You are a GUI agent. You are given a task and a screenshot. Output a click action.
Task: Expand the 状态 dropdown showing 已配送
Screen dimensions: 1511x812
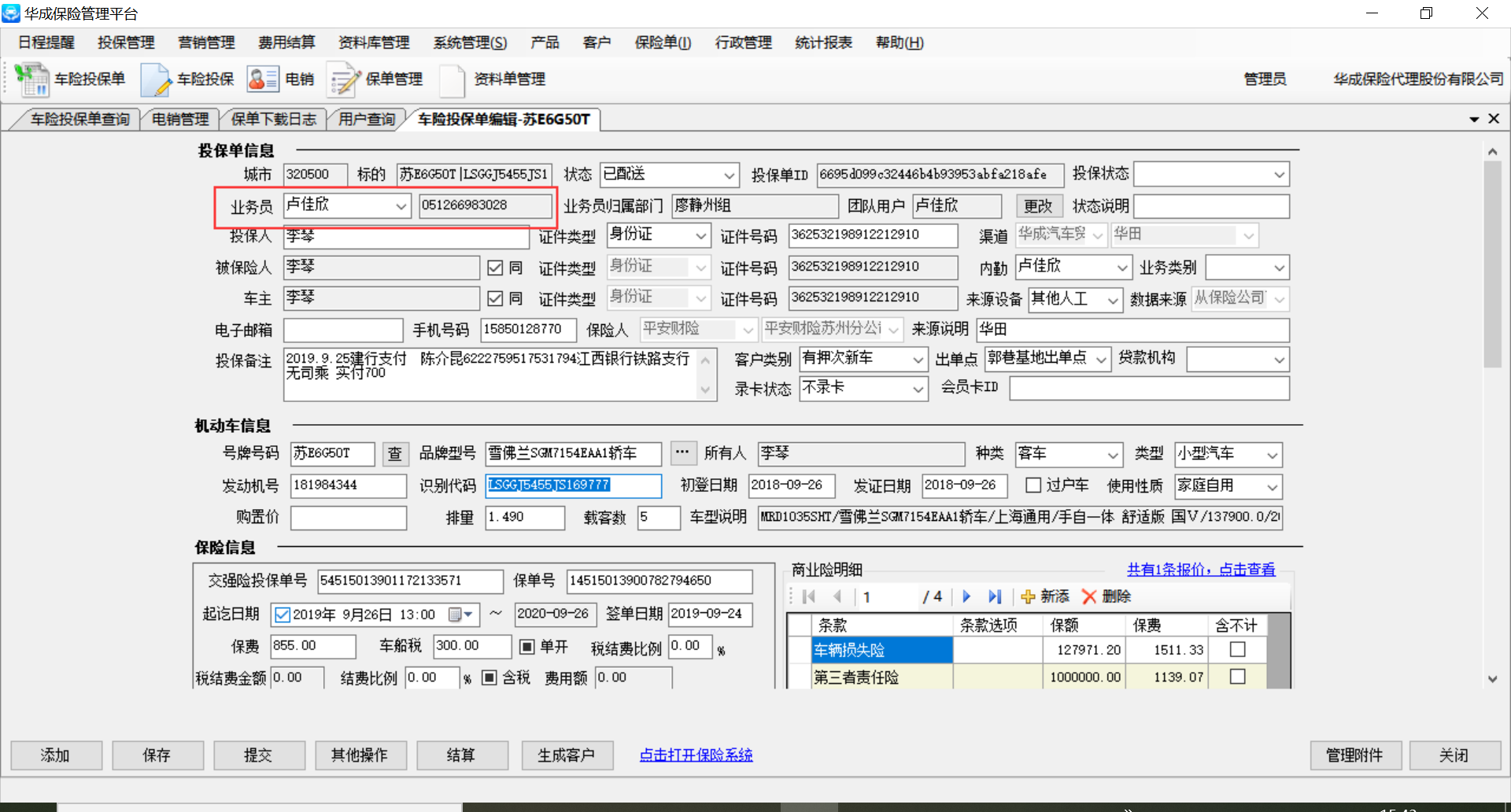(729, 175)
